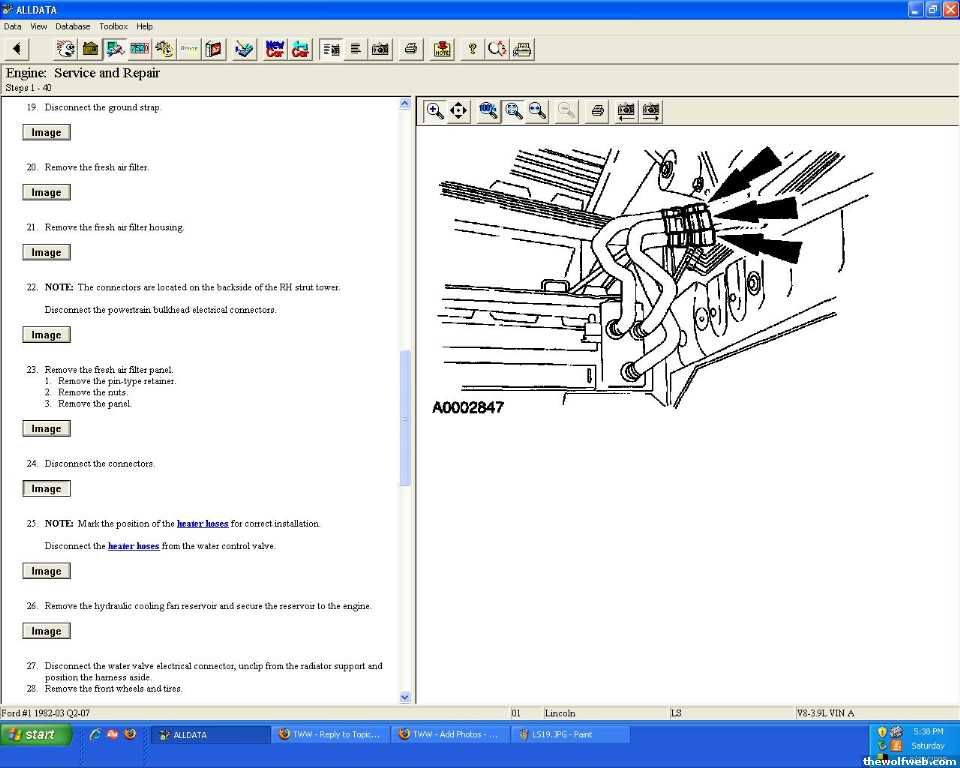
Task: Open the Toolbox menu
Action: point(113,26)
